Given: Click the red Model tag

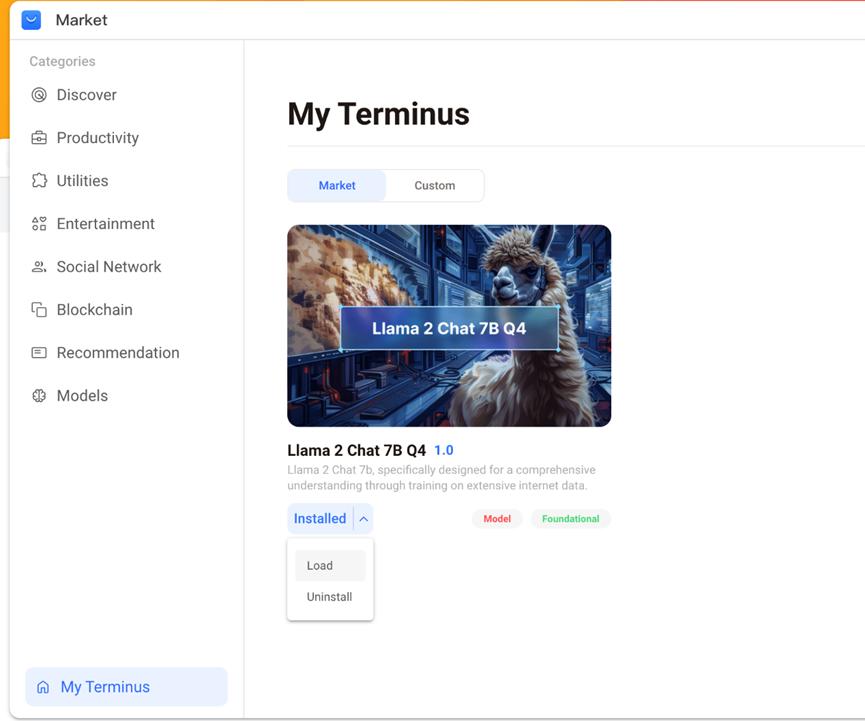Looking at the screenshot, I should pos(497,519).
